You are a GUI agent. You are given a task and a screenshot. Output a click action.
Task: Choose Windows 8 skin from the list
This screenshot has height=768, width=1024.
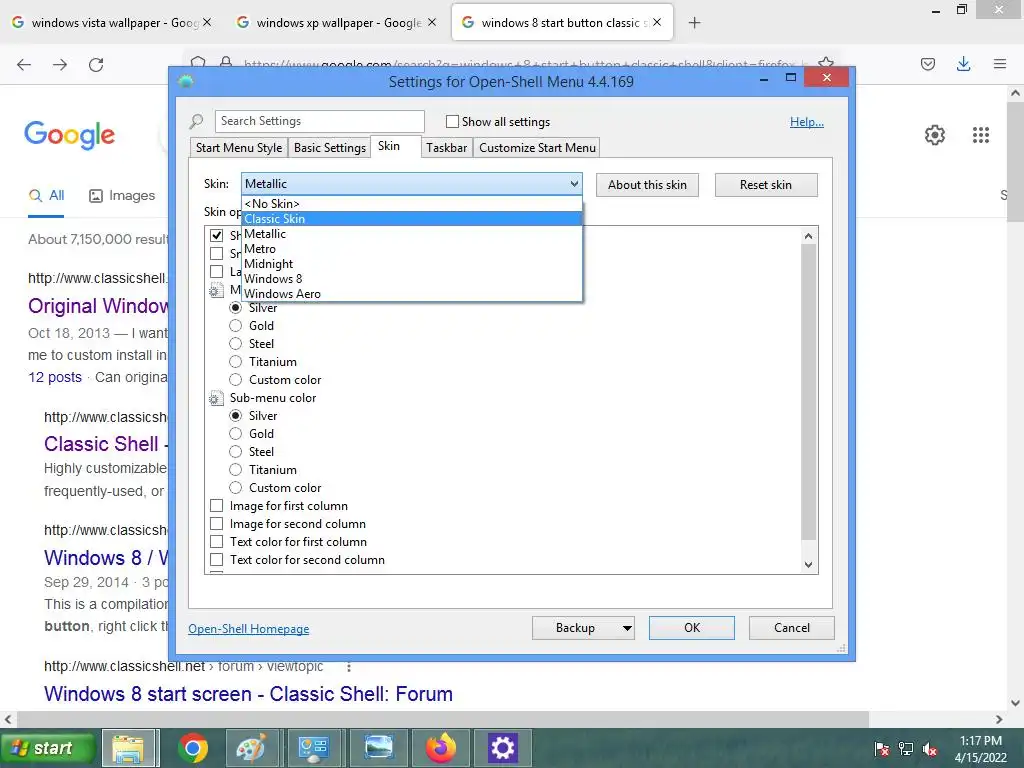click(411, 279)
